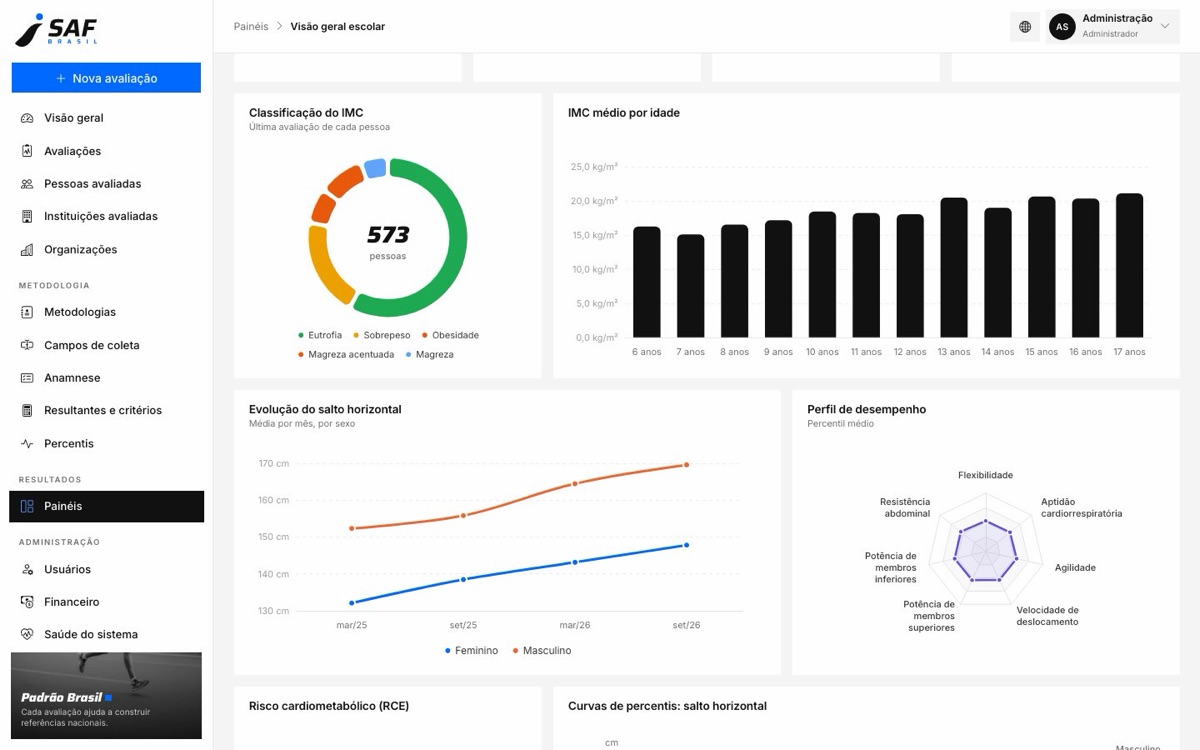Click the Financeiro sidebar icon
1200x750 pixels.
27,602
